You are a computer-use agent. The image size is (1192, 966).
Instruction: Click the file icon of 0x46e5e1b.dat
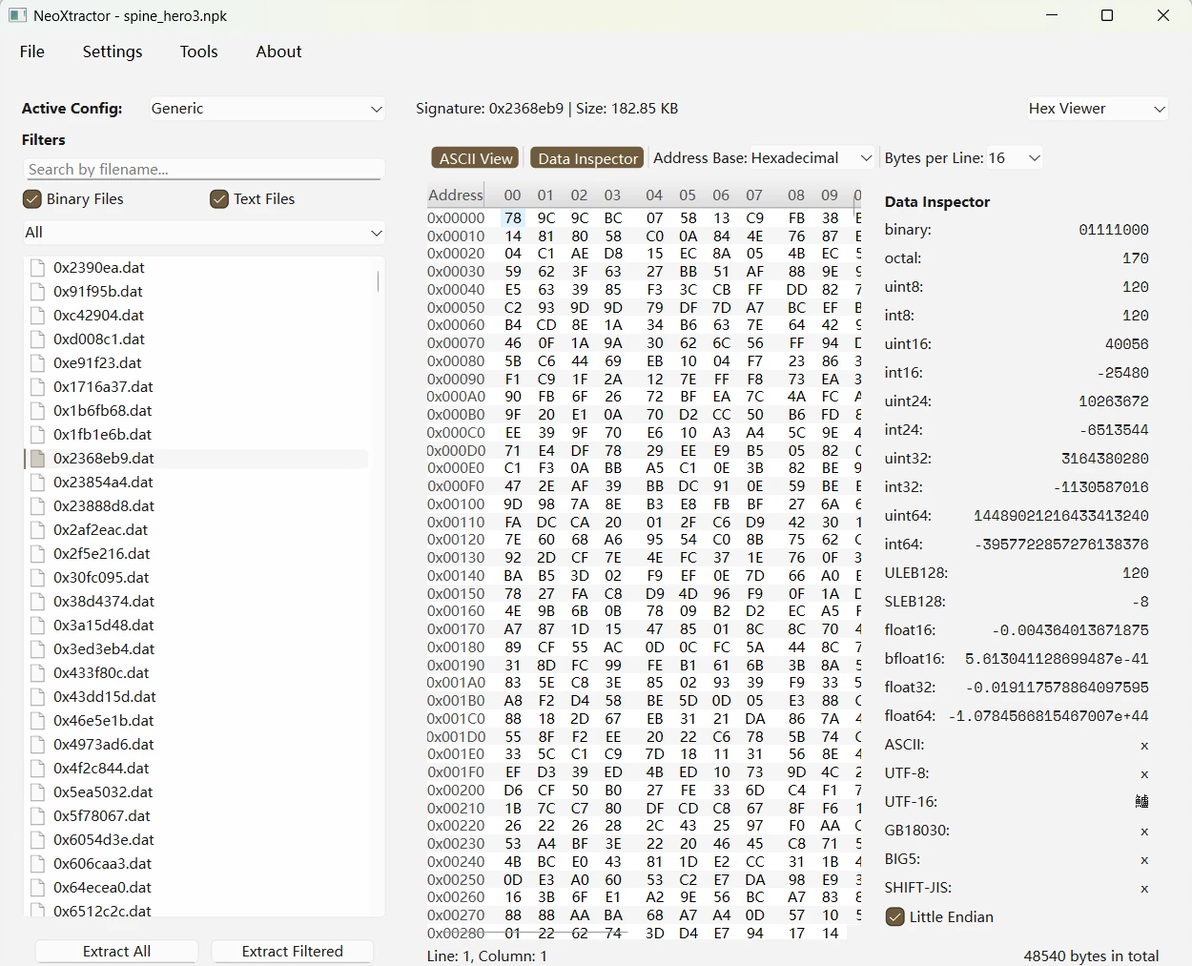click(x=37, y=721)
